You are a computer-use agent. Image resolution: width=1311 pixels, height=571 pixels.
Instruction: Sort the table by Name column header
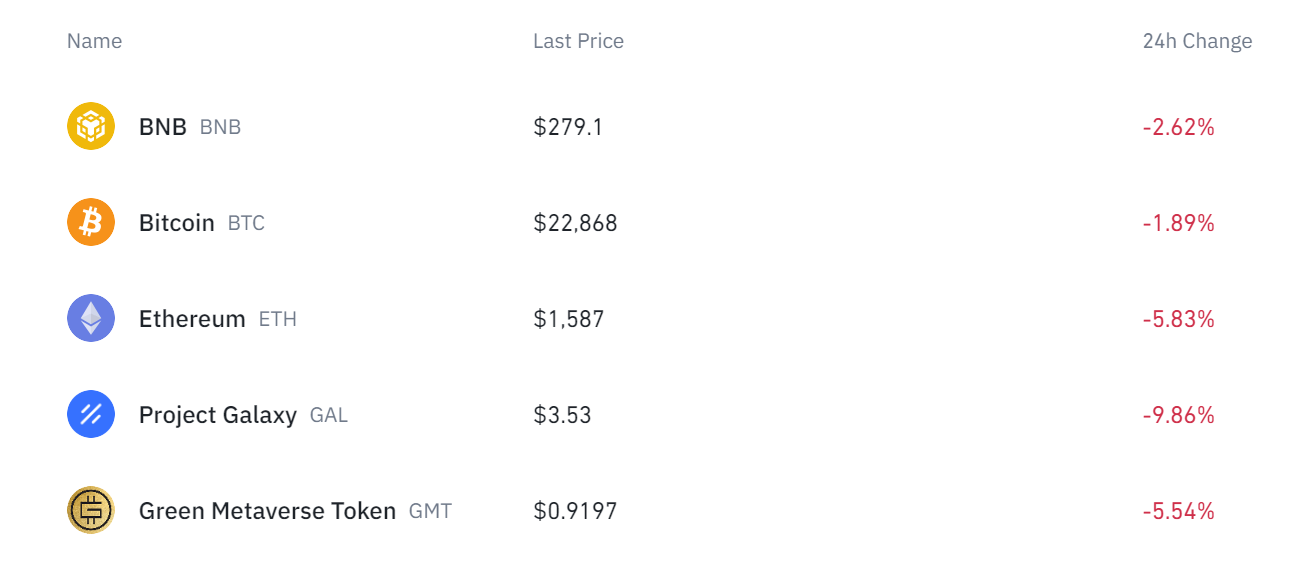point(94,41)
